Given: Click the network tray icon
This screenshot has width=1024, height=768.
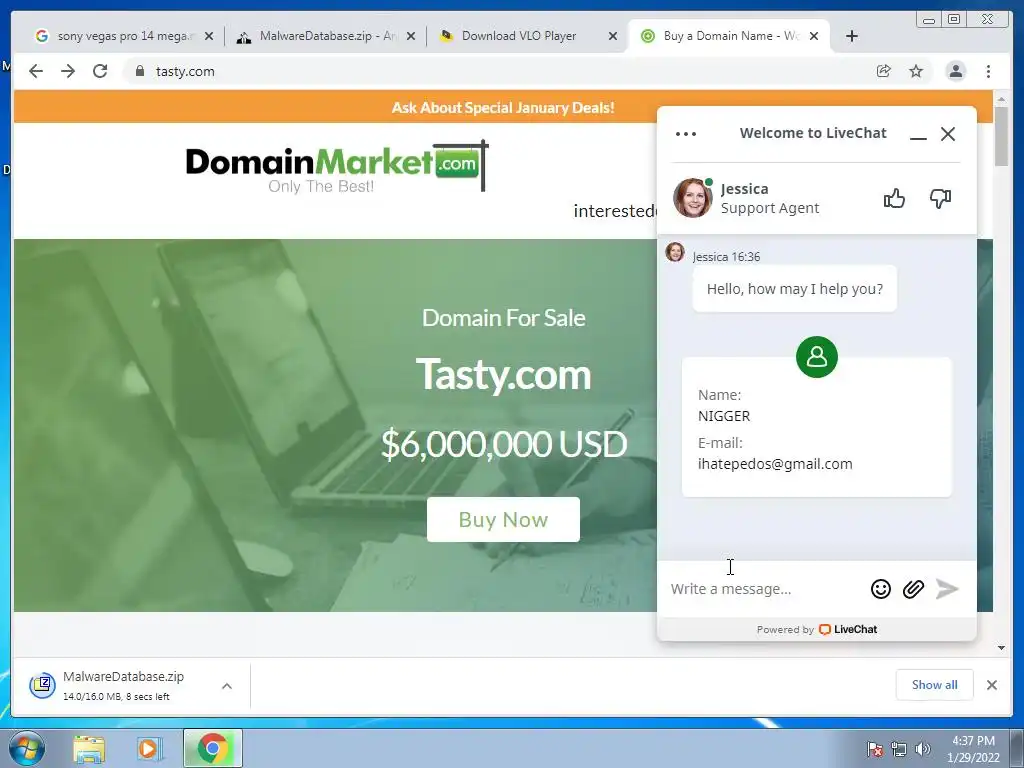Looking at the screenshot, I should coord(899,749).
